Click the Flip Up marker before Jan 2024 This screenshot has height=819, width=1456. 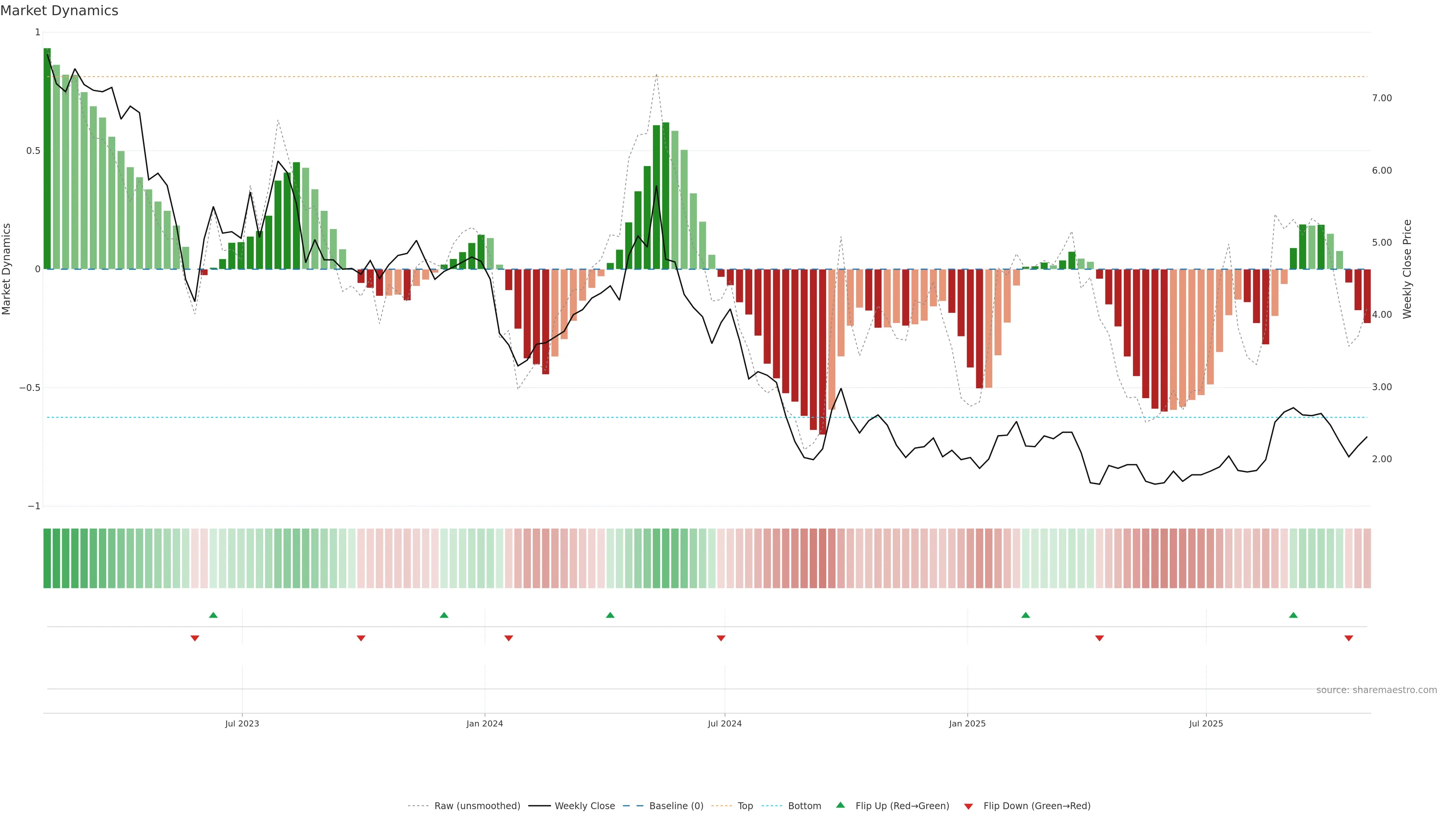click(444, 615)
